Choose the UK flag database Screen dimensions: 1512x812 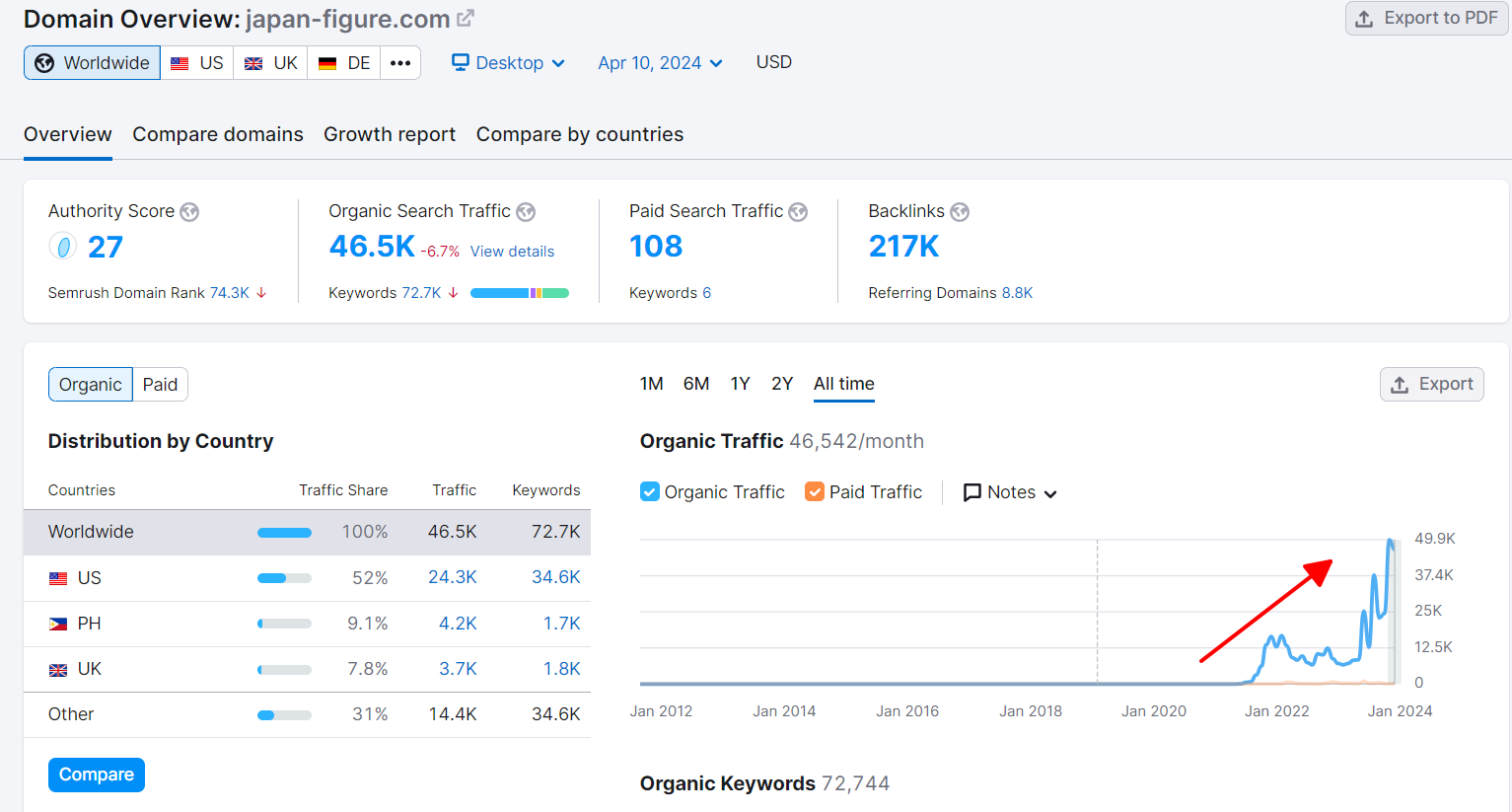point(270,63)
